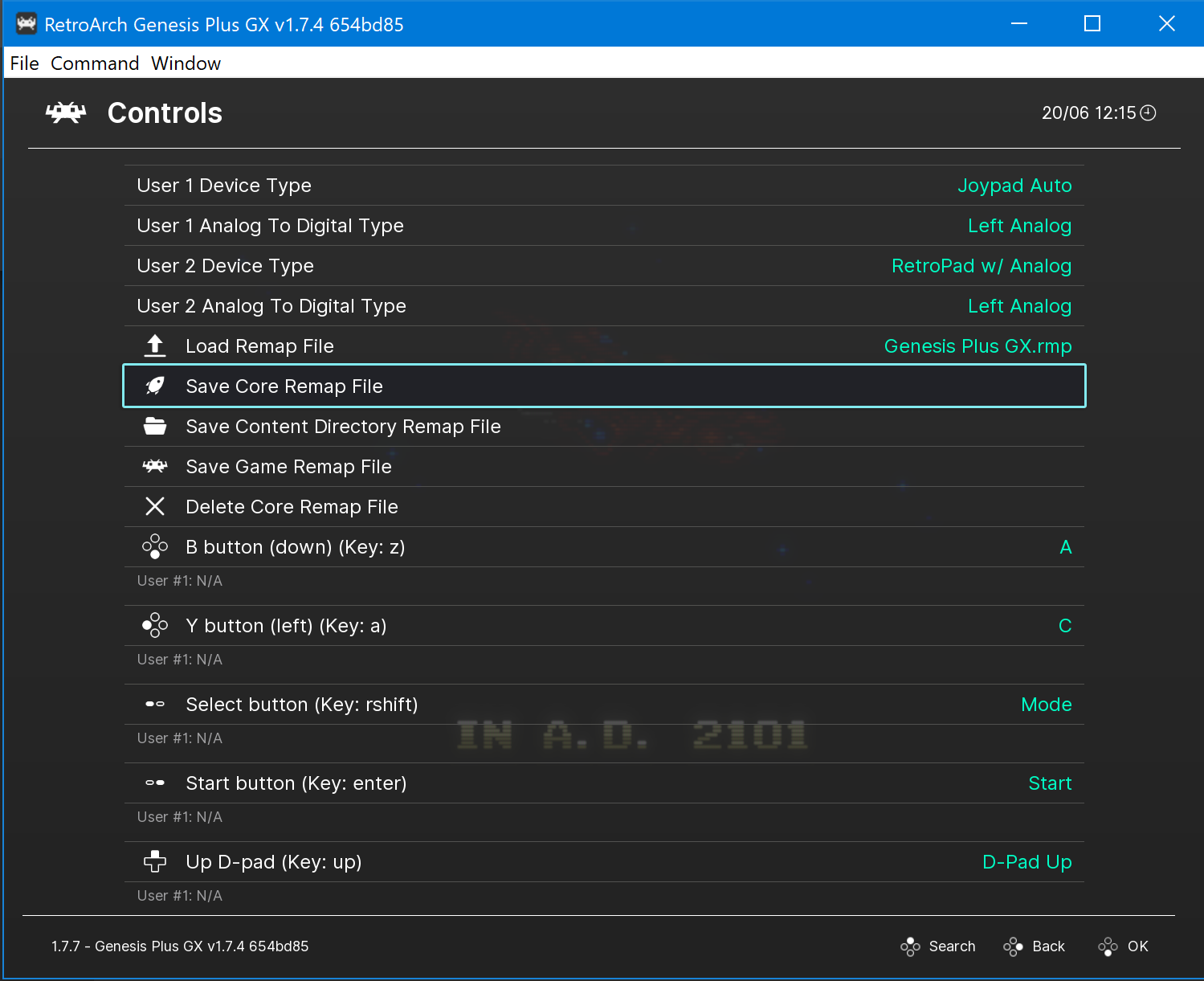Select Save Content Directory Remap File entry

click(604, 427)
